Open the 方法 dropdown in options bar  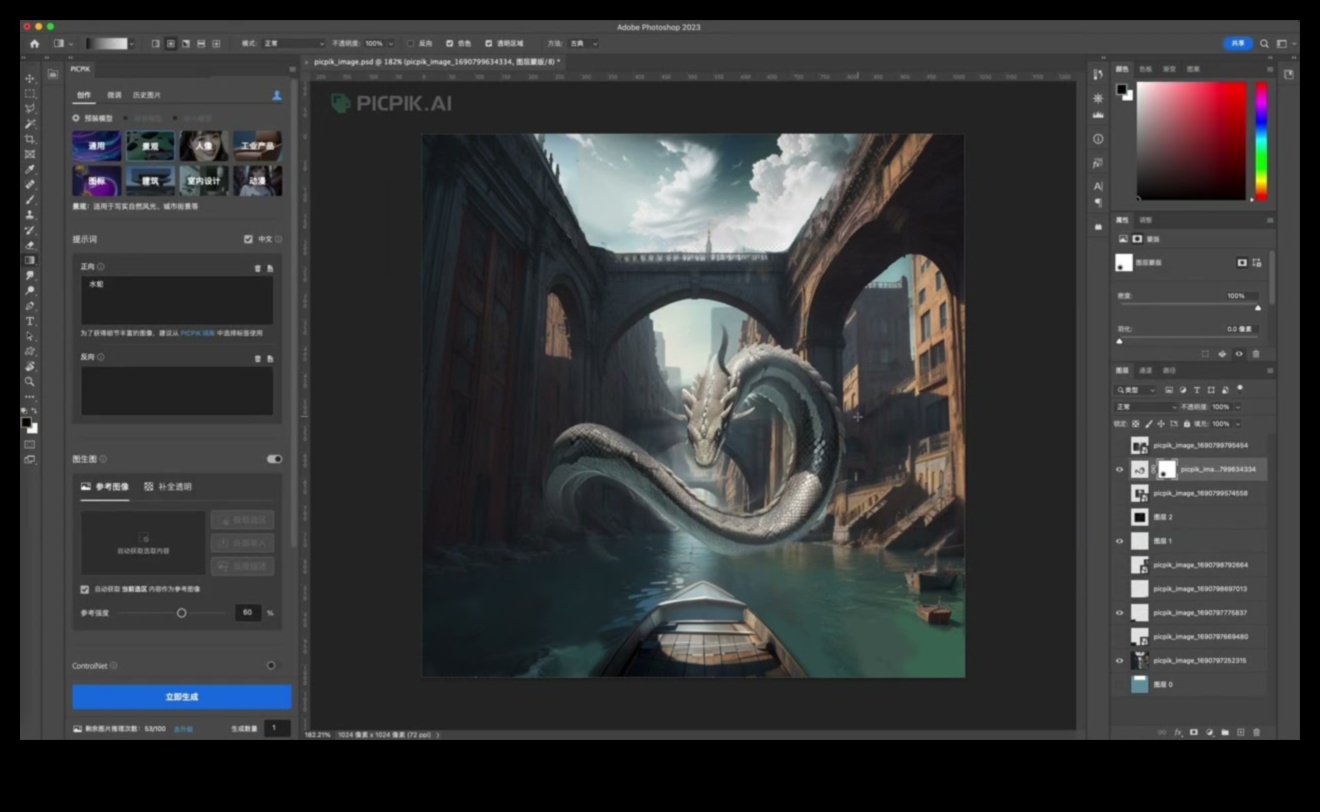[582, 44]
